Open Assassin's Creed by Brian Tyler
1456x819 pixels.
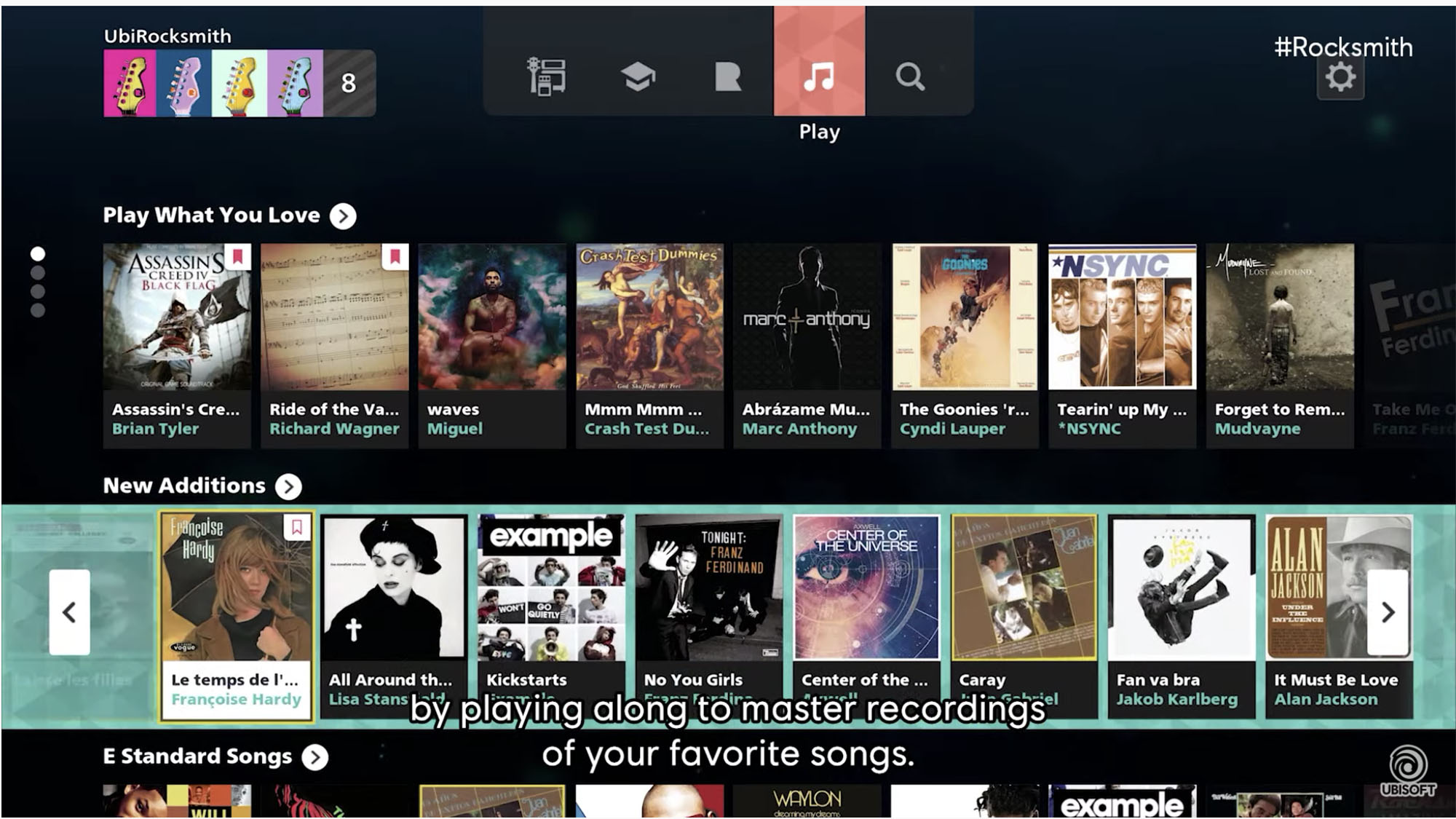(177, 346)
